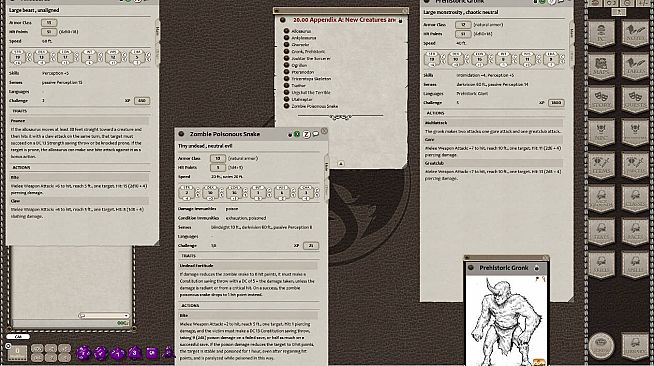Open the Pteranodon link in Appendix list
654x366 pixels.
coord(303,72)
